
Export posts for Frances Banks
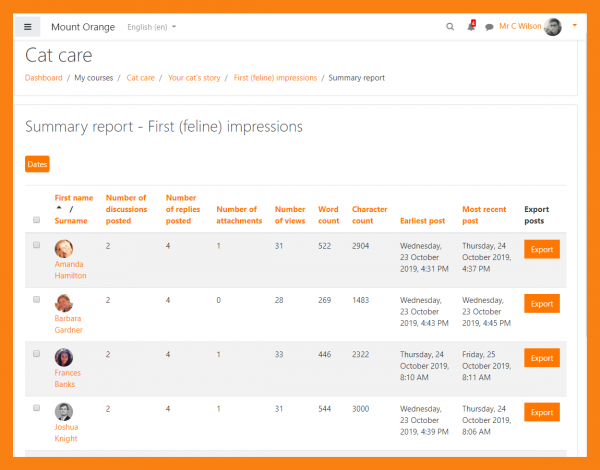pyautogui.click(x=541, y=358)
